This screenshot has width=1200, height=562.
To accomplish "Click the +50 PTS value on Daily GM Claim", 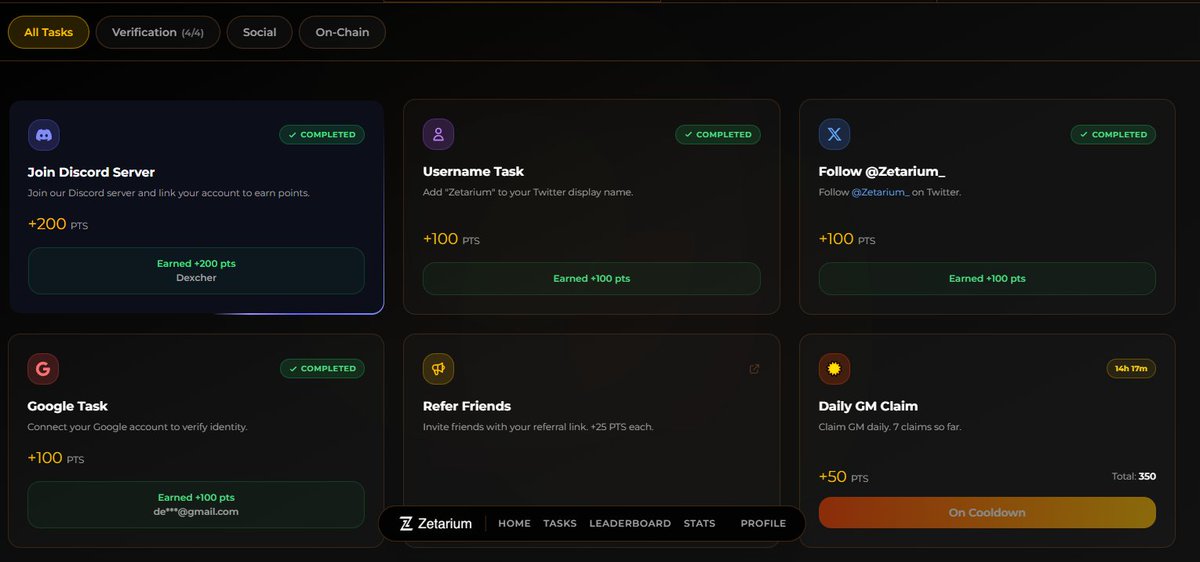I will 844,477.
